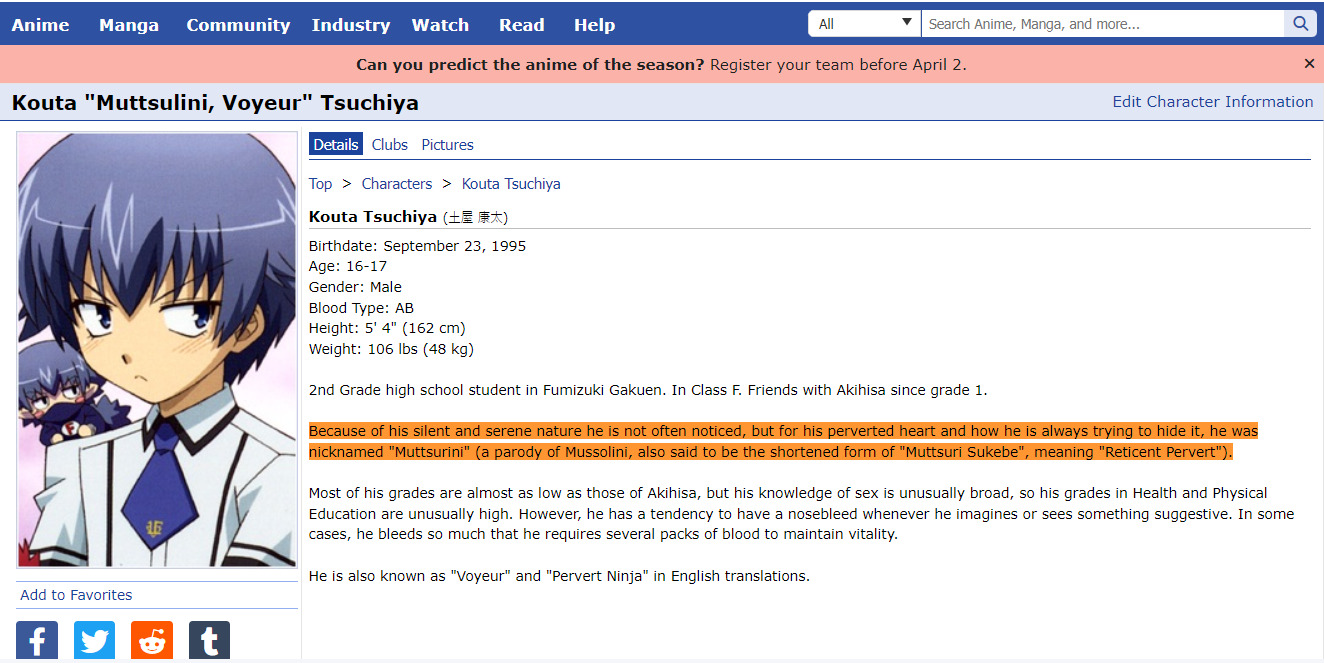Share the character page on Twitter
Screen dimensions: 1324x663
tap(95, 640)
